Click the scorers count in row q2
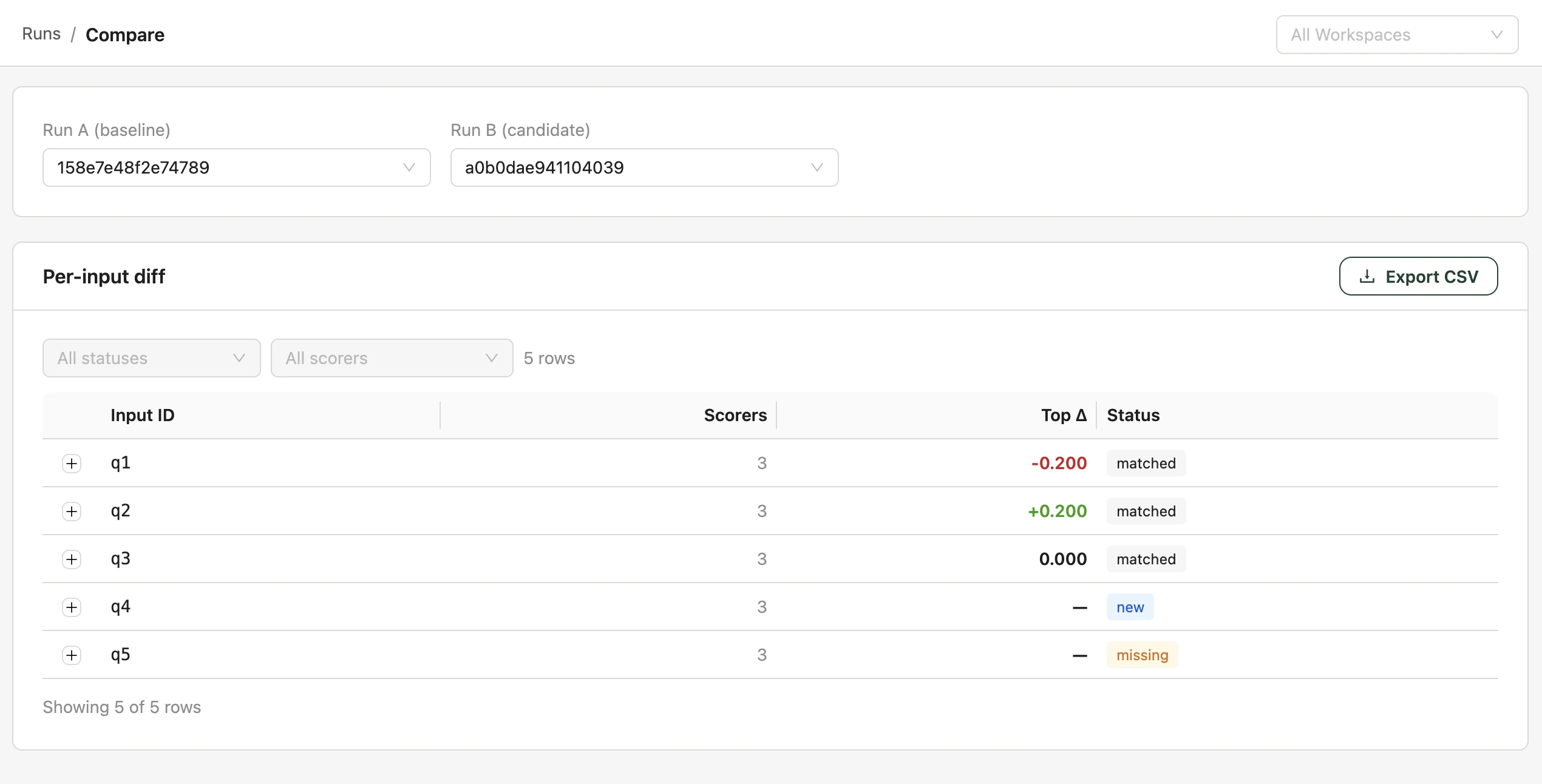Viewport: 1542px width, 784px height. point(762,511)
